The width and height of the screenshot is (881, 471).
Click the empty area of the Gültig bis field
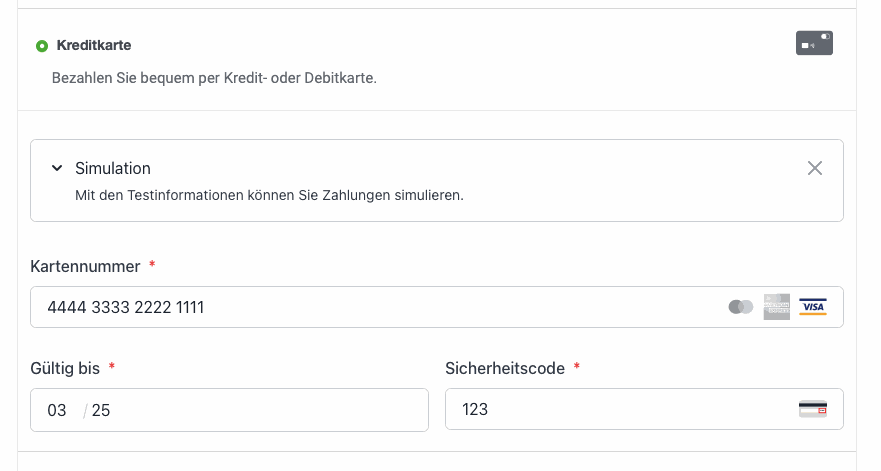[270, 410]
